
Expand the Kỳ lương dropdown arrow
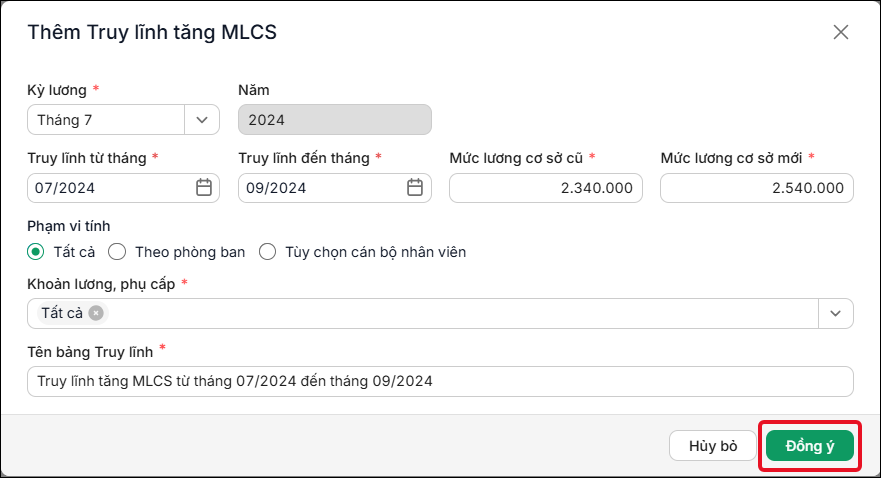tap(202, 120)
